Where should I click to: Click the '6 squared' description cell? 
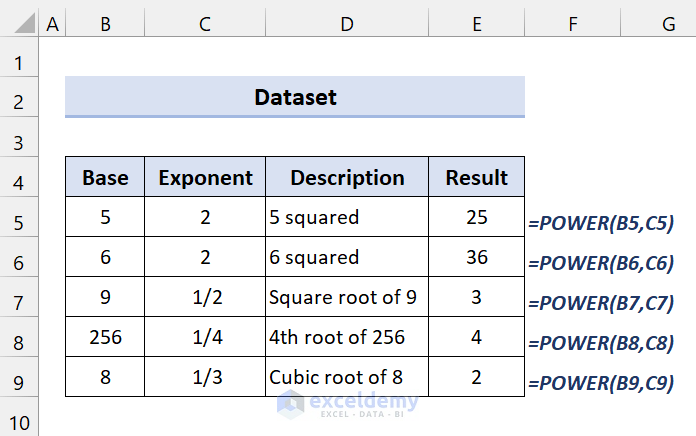coord(347,257)
